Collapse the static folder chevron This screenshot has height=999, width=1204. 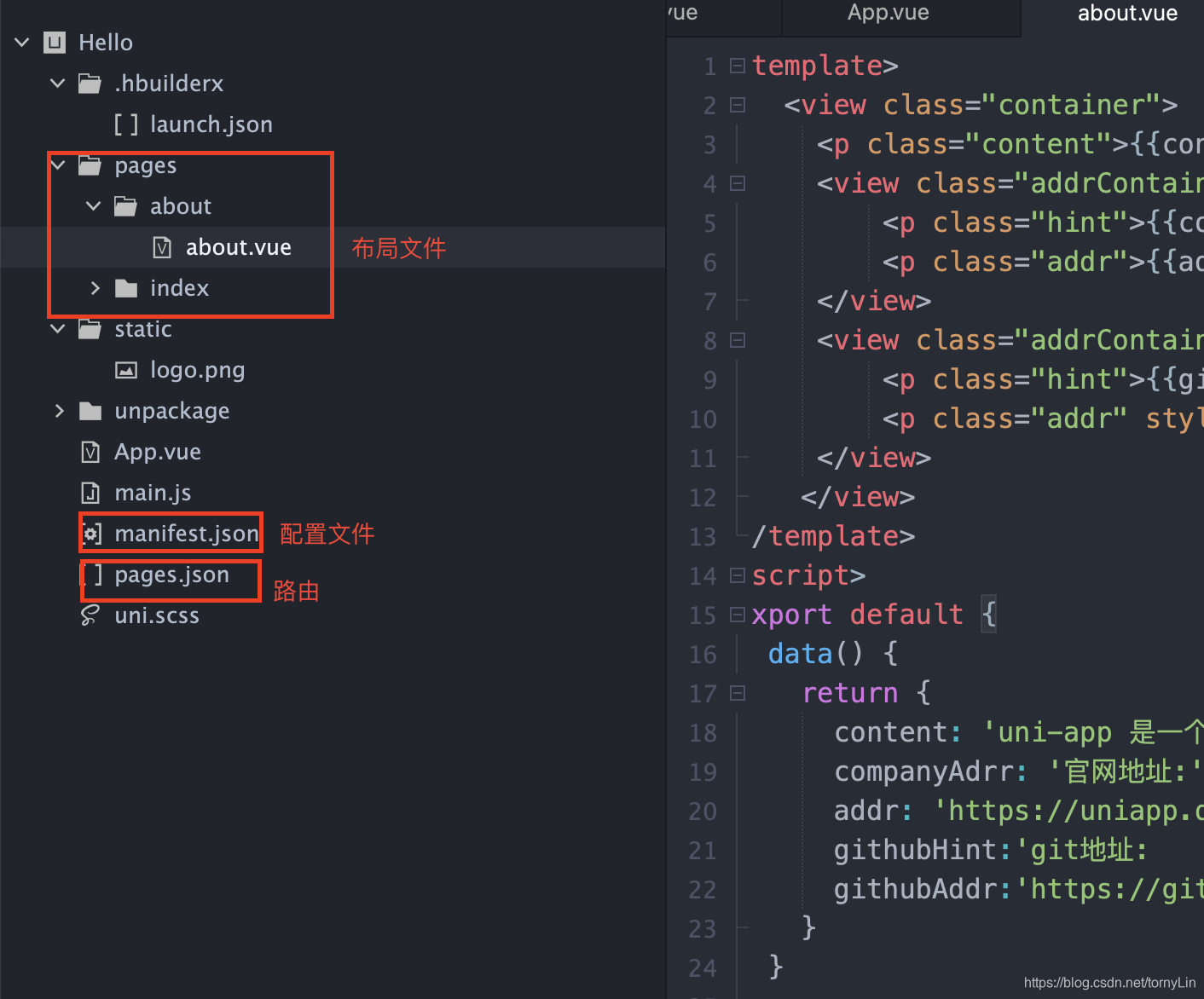pyautogui.click(x=58, y=328)
